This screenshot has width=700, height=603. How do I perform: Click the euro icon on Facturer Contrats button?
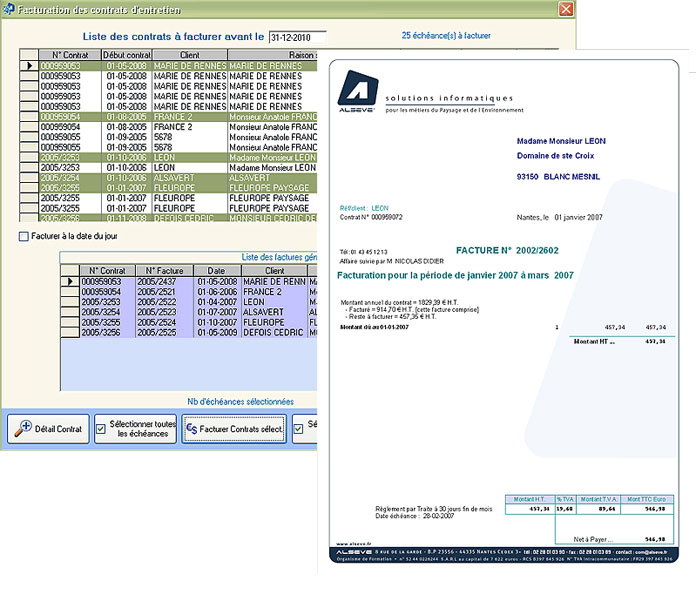[x=192, y=428]
